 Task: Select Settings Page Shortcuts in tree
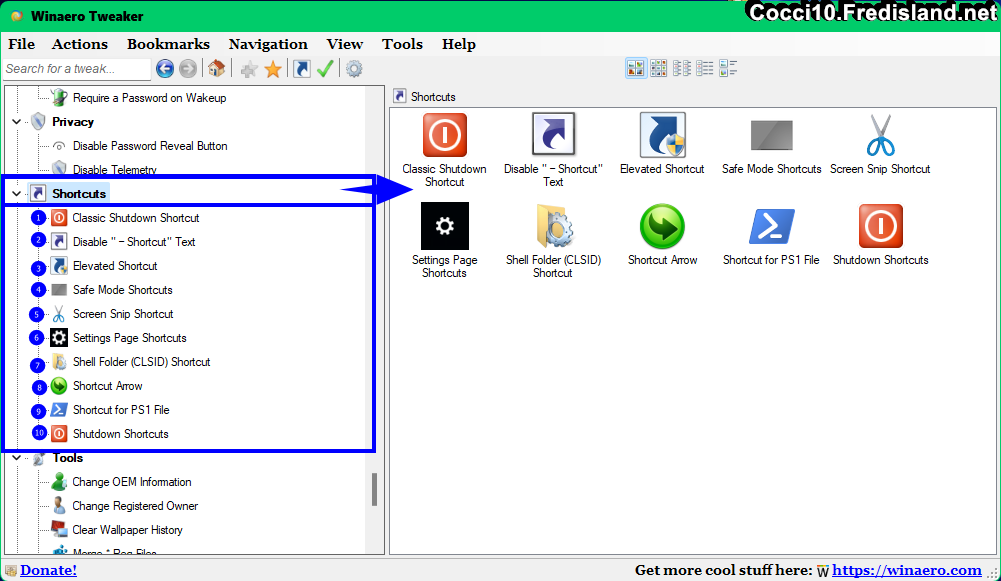[130, 338]
